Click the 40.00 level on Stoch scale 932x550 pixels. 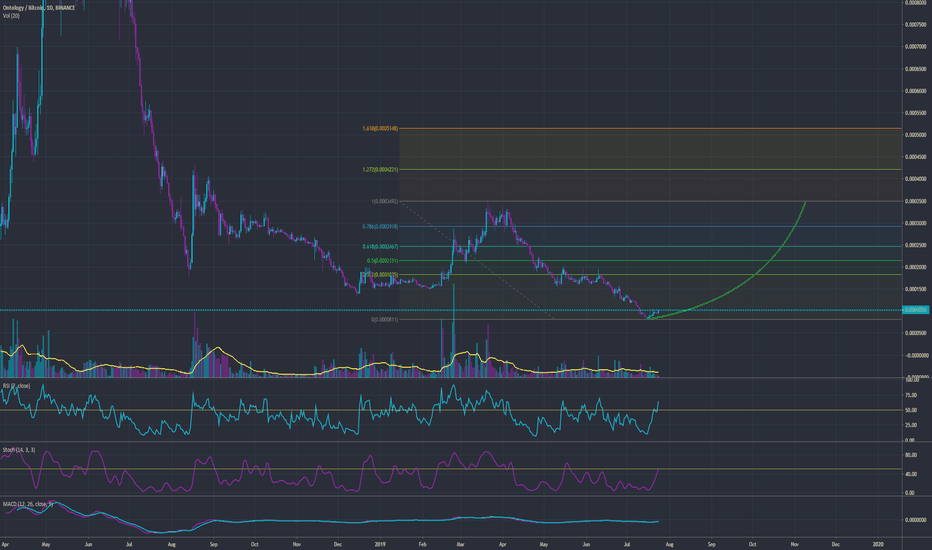click(911, 474)
